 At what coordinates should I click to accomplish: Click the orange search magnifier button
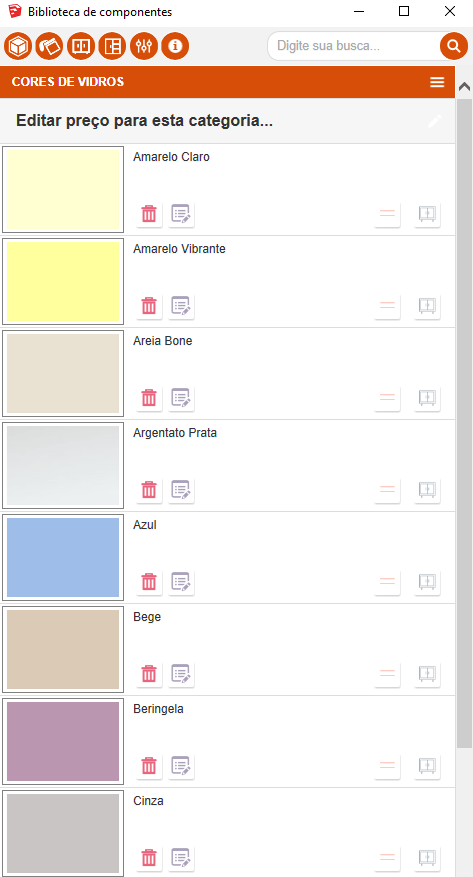click(x=453, y=46)
